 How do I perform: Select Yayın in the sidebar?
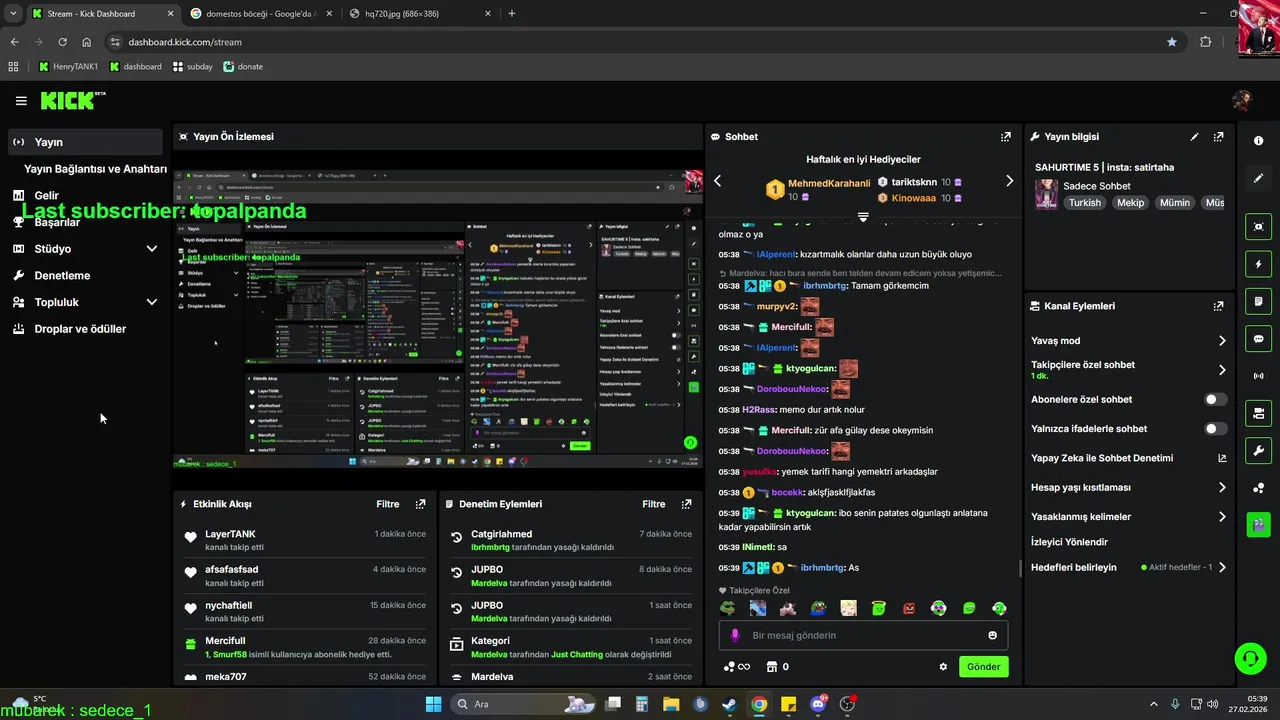coord(85,142)
